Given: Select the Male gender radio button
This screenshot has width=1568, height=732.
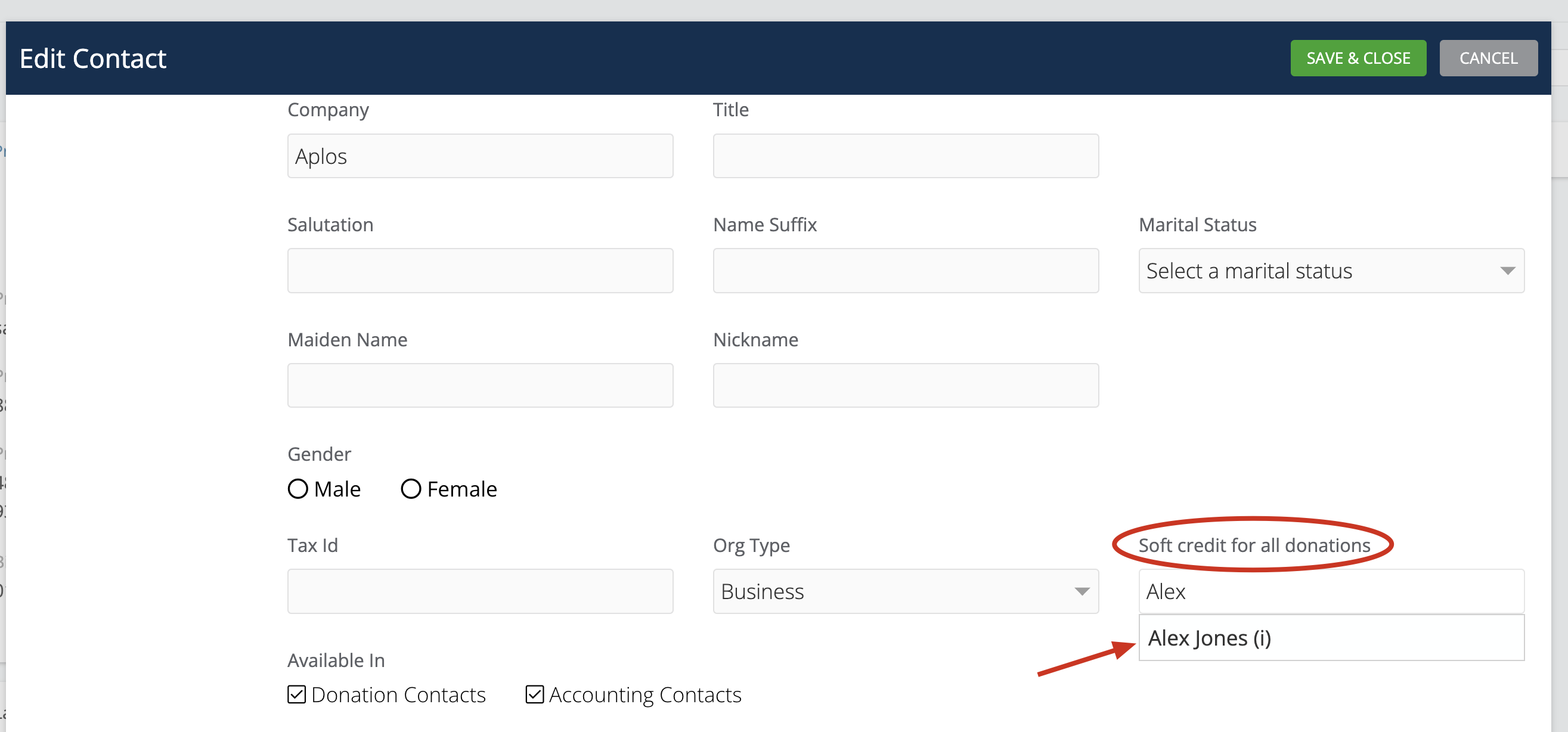Looking at the screenshot, I should tap(298, 489).
